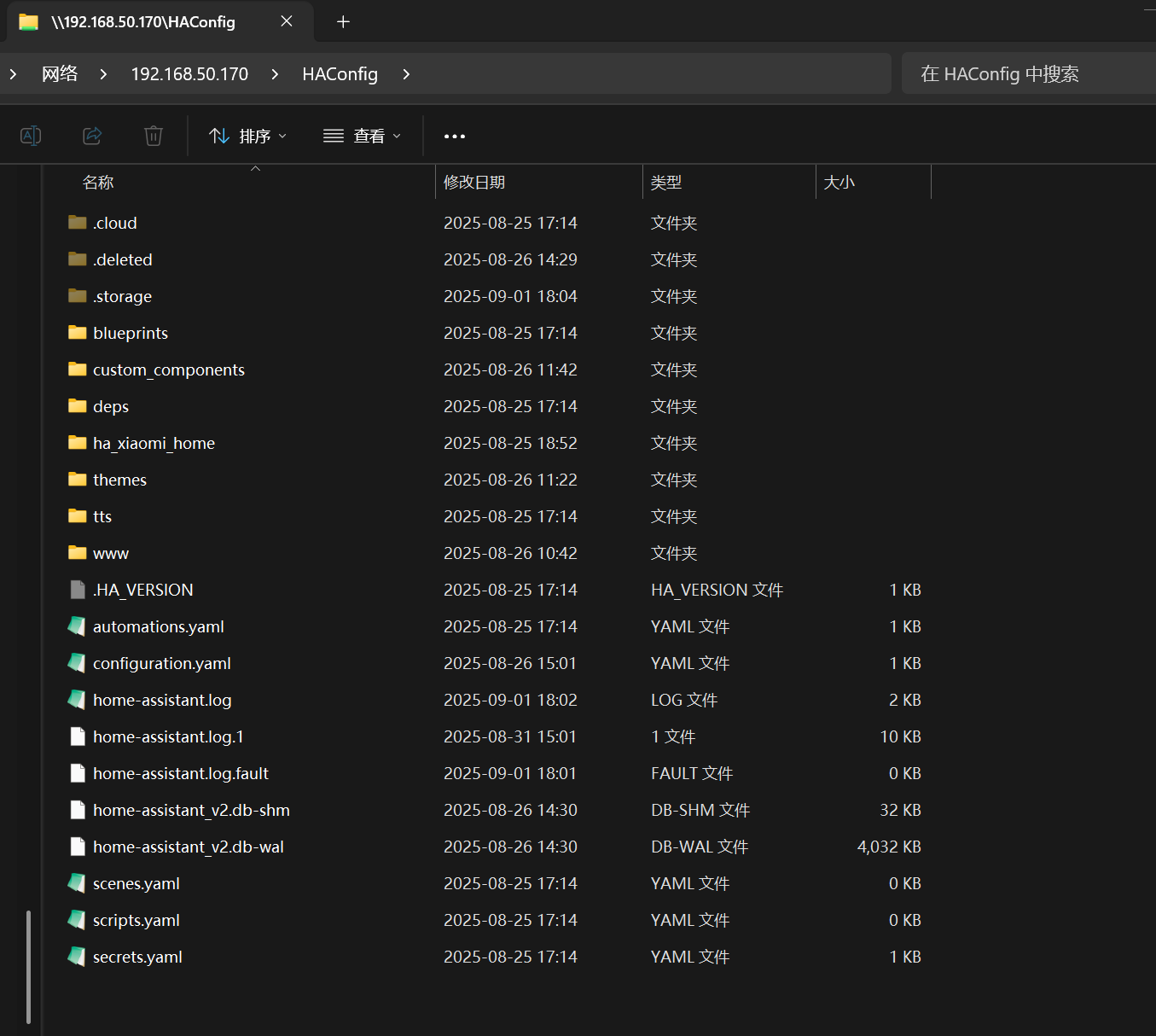
Task: Click the delete trash icon
Action: [154, 136]
